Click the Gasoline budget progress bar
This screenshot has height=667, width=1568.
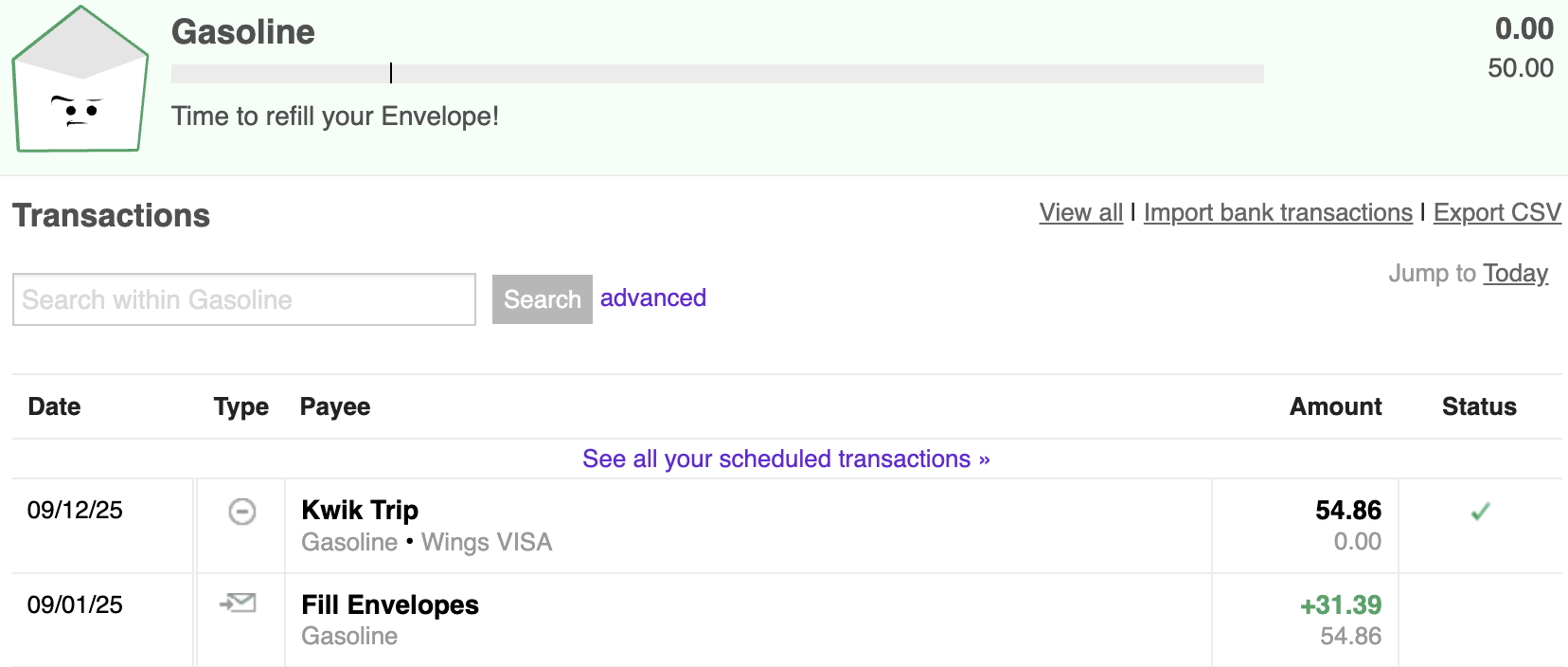(717, 74)
